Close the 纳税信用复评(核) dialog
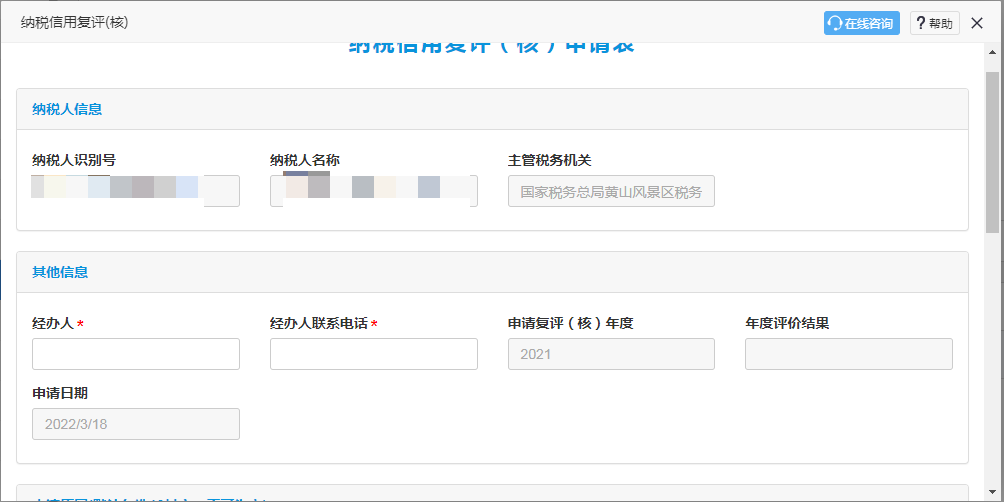 click(x=977, y=23)
